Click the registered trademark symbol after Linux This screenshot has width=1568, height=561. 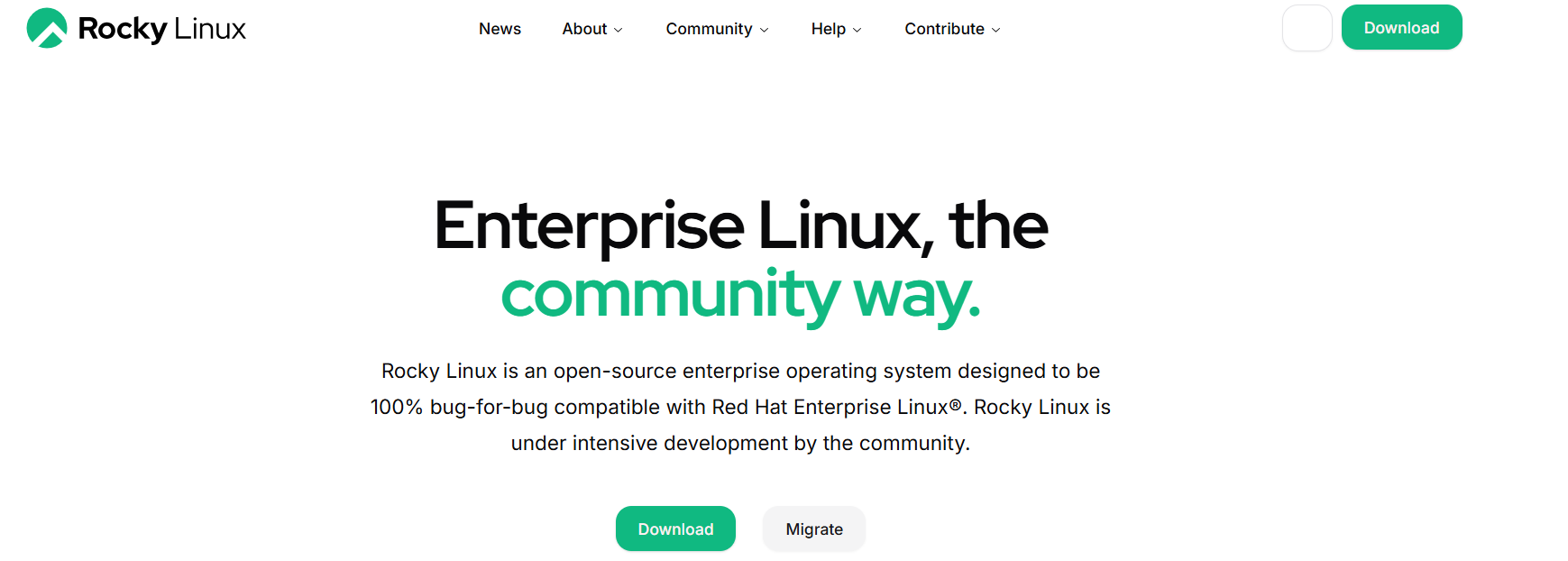tap(955, 405)
